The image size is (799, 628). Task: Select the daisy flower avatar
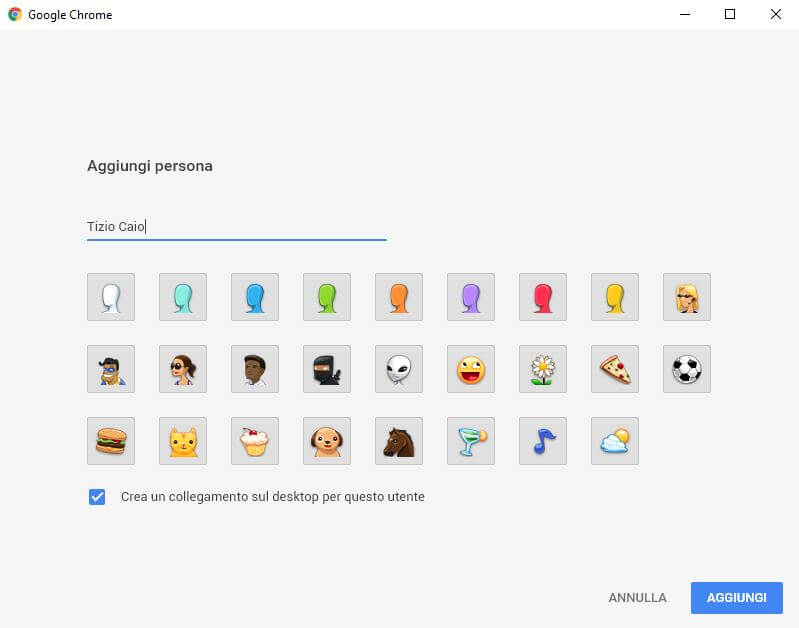point(543,369)
